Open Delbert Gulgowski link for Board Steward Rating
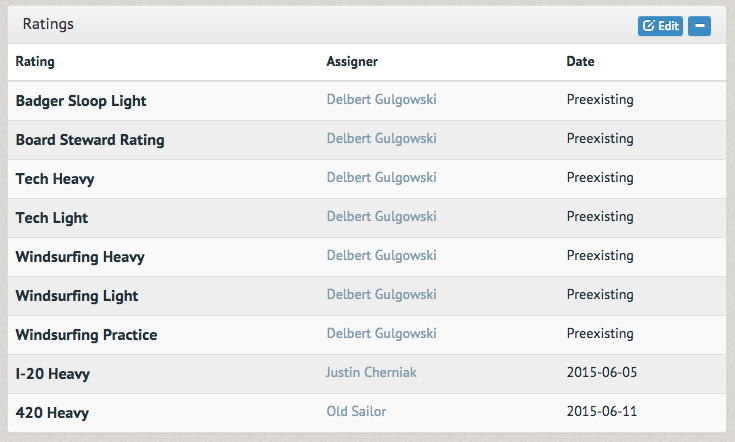Screen dimensions: 735x442 coord(382,138)
